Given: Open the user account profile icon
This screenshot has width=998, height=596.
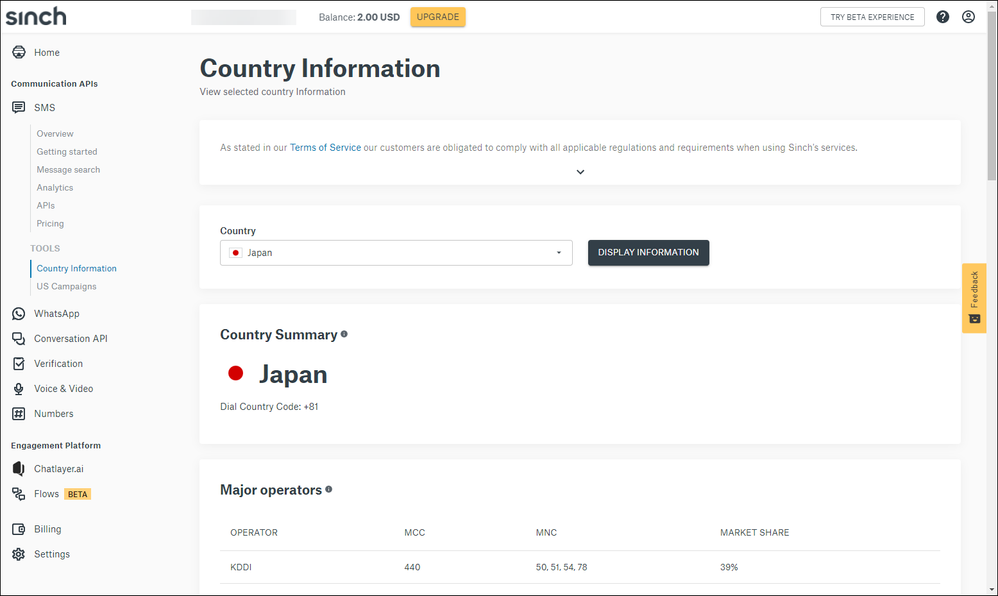Looking at the screenshot, I should pos(968,17).
